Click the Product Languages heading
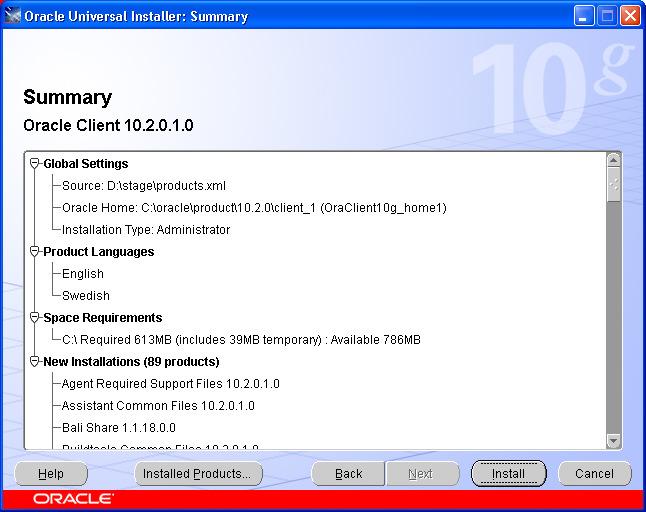This screenshot has width=646, height=512. (x=98, y=251)
